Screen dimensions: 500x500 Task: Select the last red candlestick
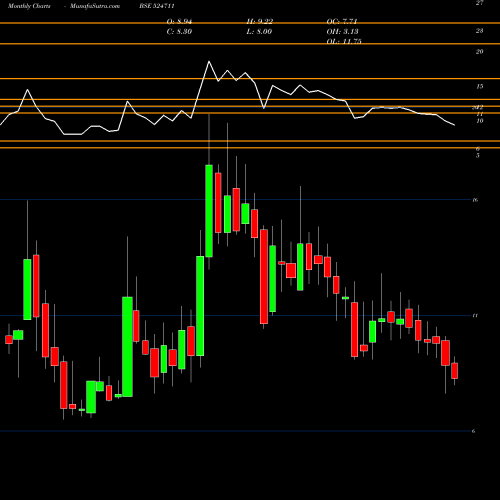[454, 371]
